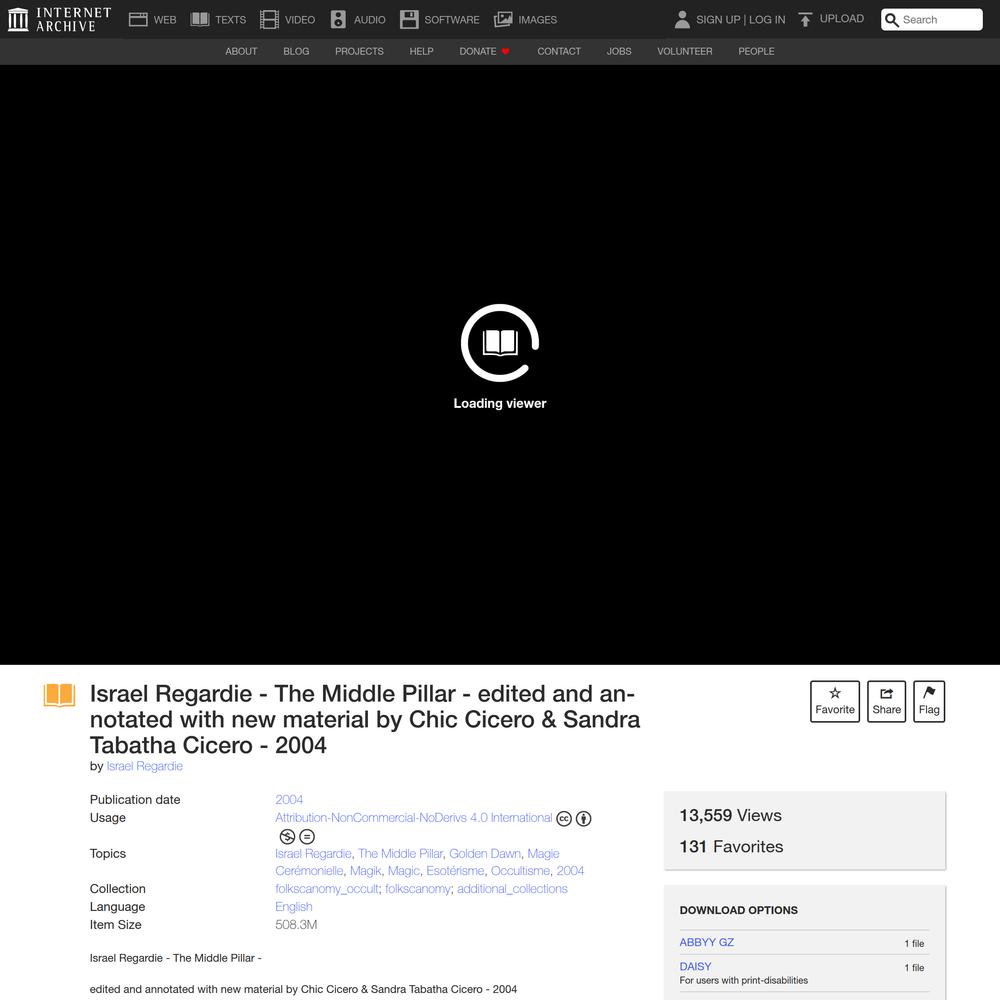Viewport: 1000px width, 1000px height.
Task: Open the folkscanomy collection link
Action: tap(418, 889)
